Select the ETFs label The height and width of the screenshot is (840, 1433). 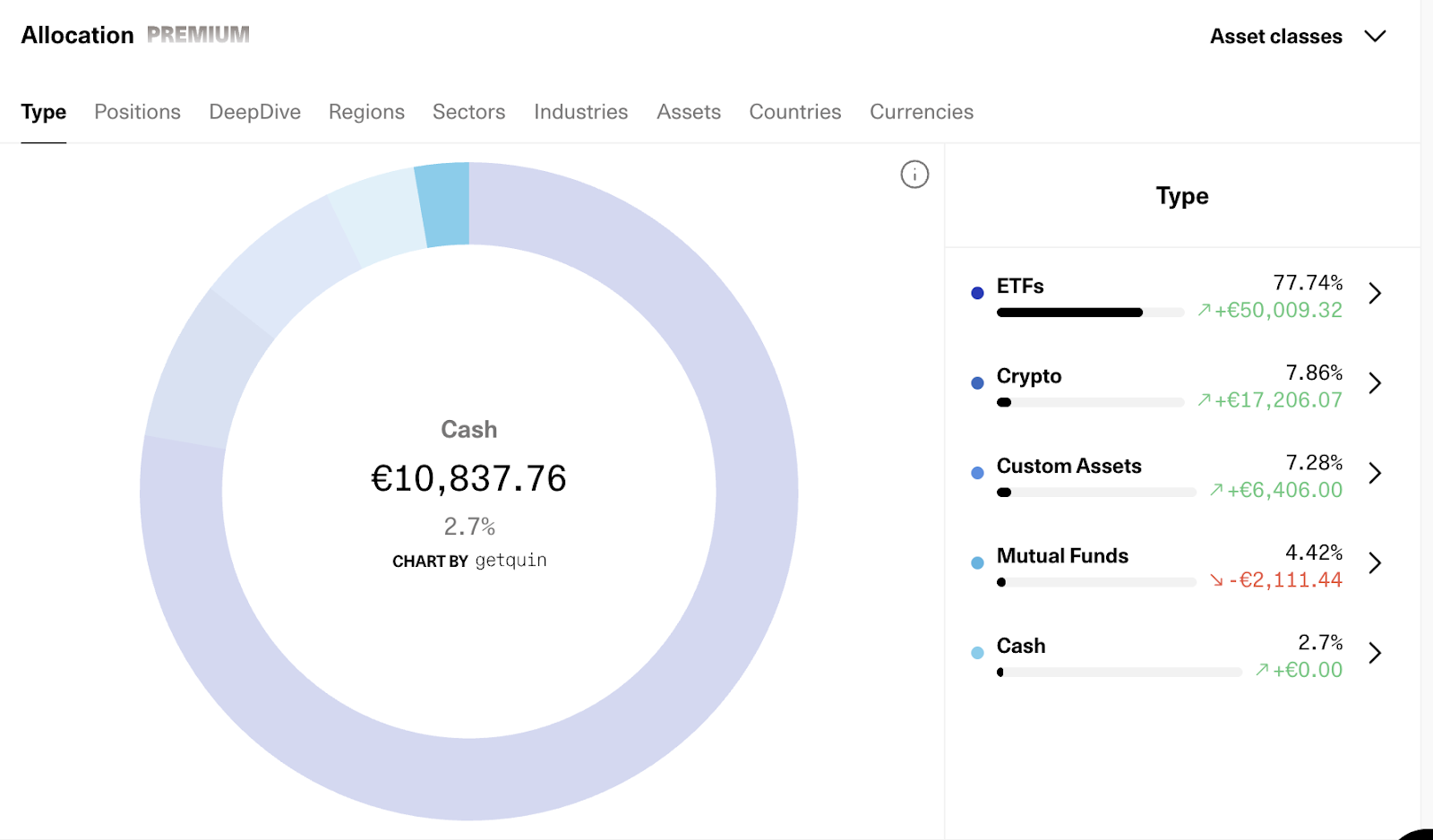click(1020, 287)
